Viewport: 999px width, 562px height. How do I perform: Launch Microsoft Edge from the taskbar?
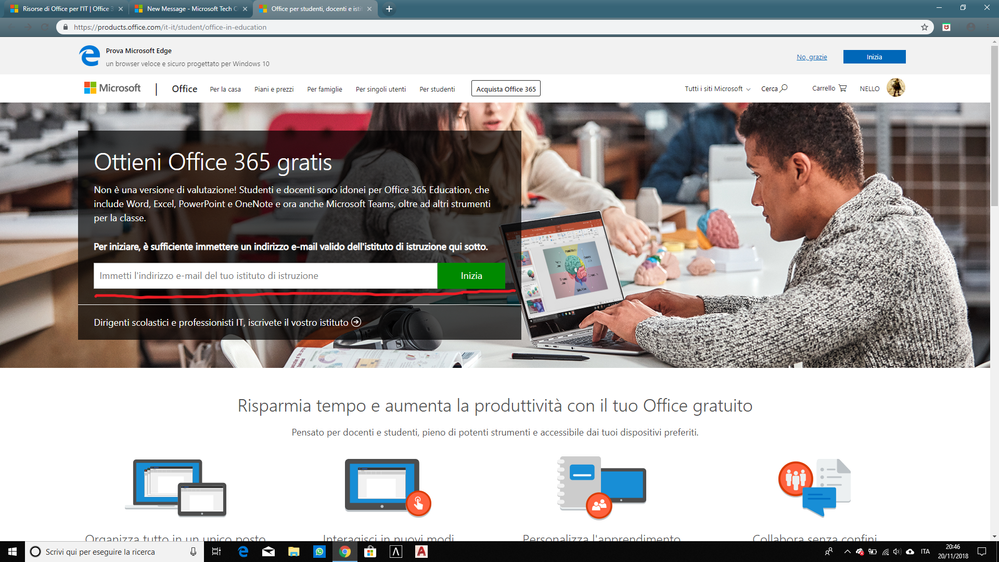point(243,552)
